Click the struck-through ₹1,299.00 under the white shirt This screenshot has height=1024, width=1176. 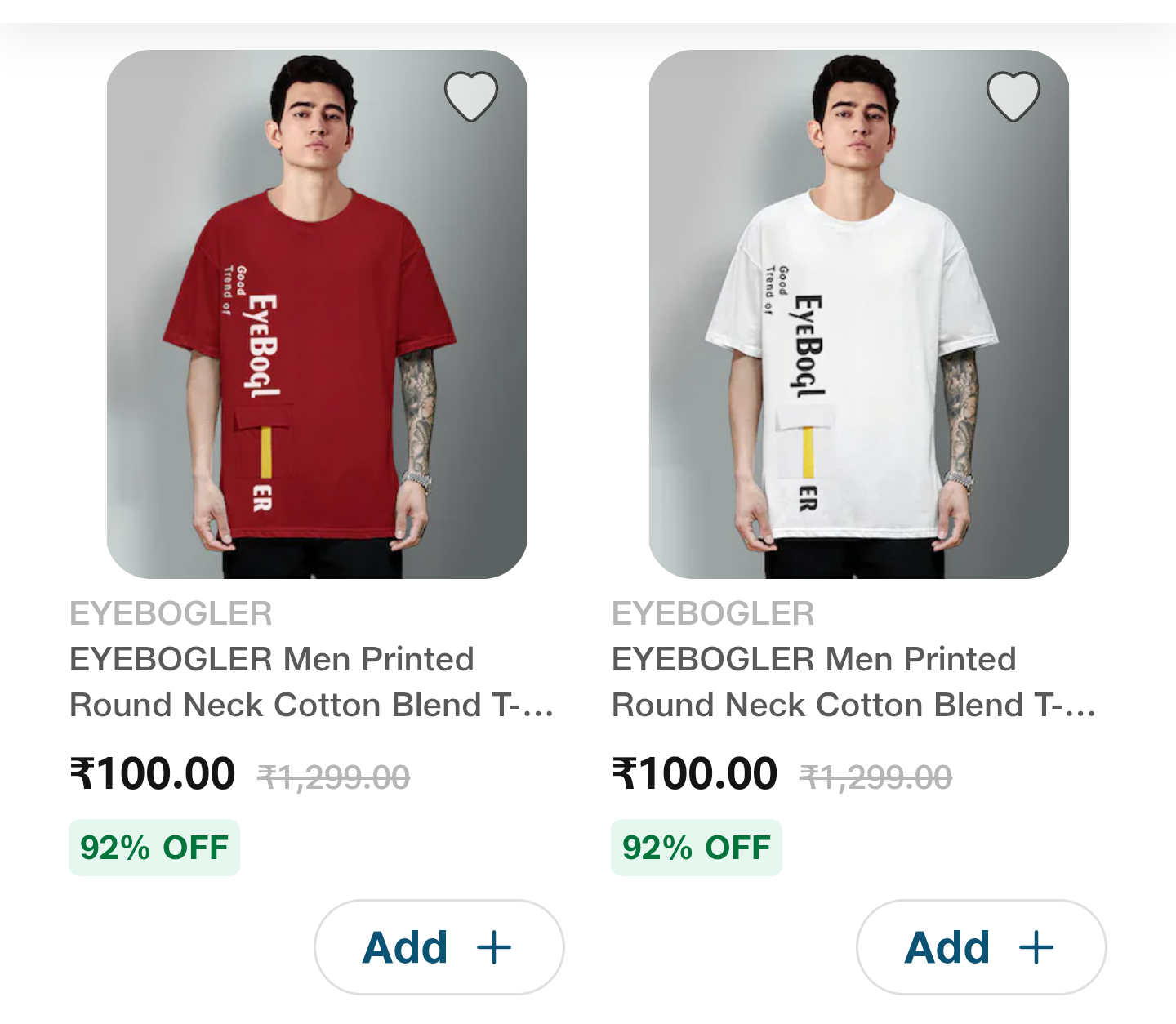tap(876, 777)
